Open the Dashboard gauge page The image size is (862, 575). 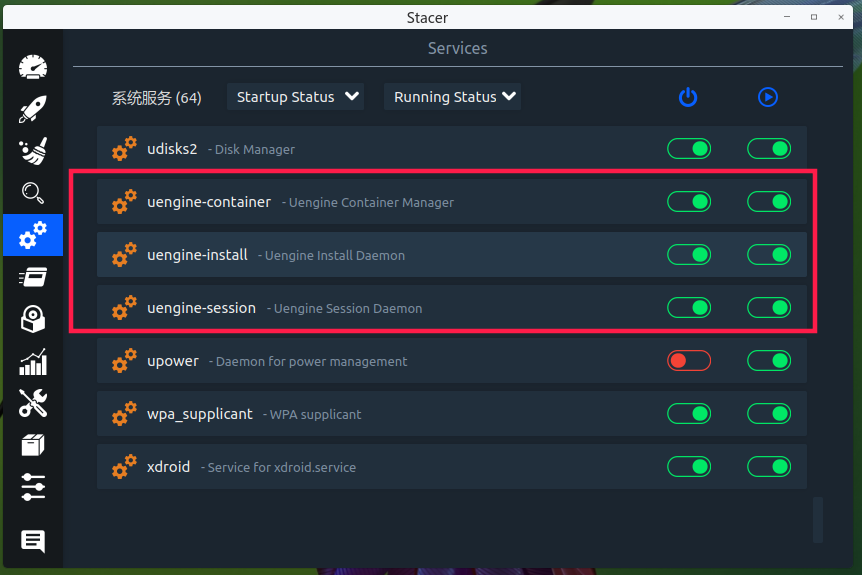coord(33,68)
